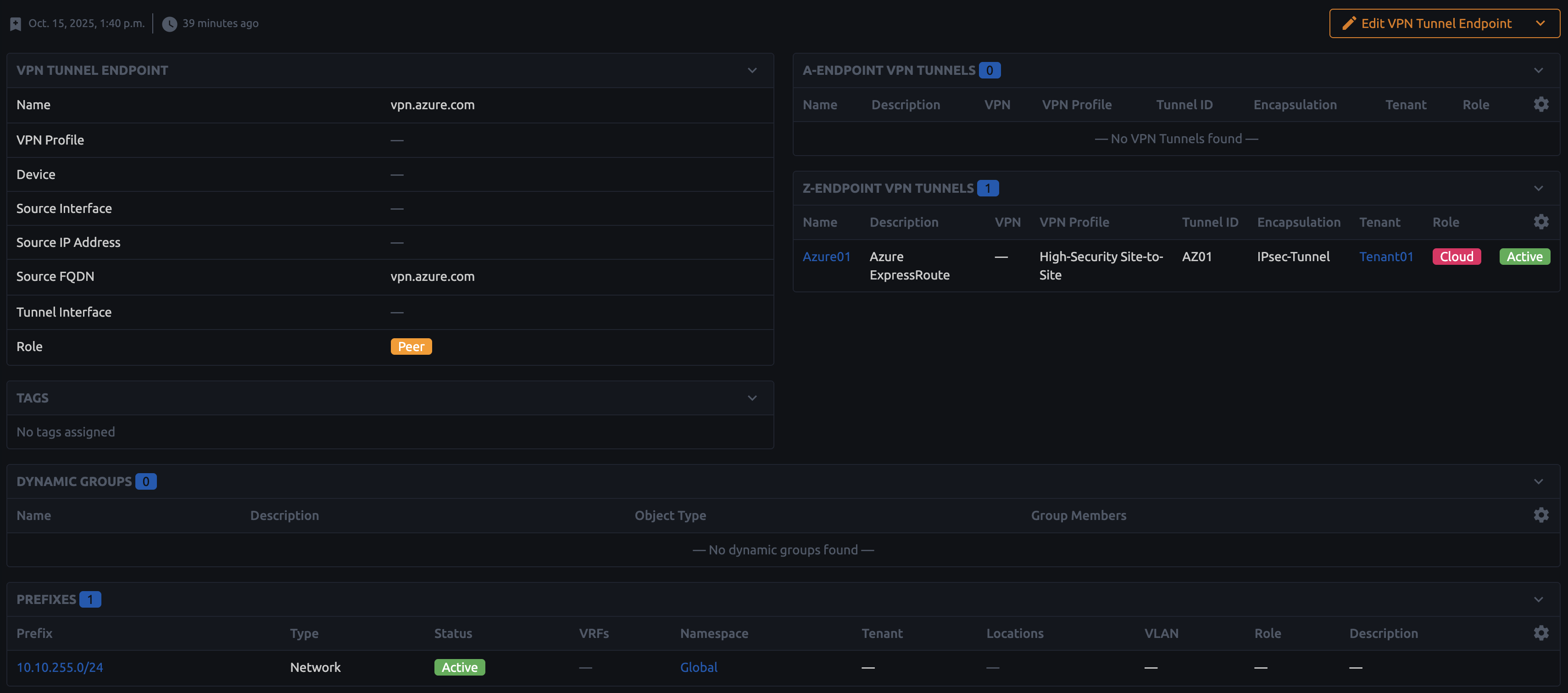The image size is (1568, 693).
Task: Open the Edit VPN Tunnel Endpoint dropdown arrow
Action: [1541, 23]
